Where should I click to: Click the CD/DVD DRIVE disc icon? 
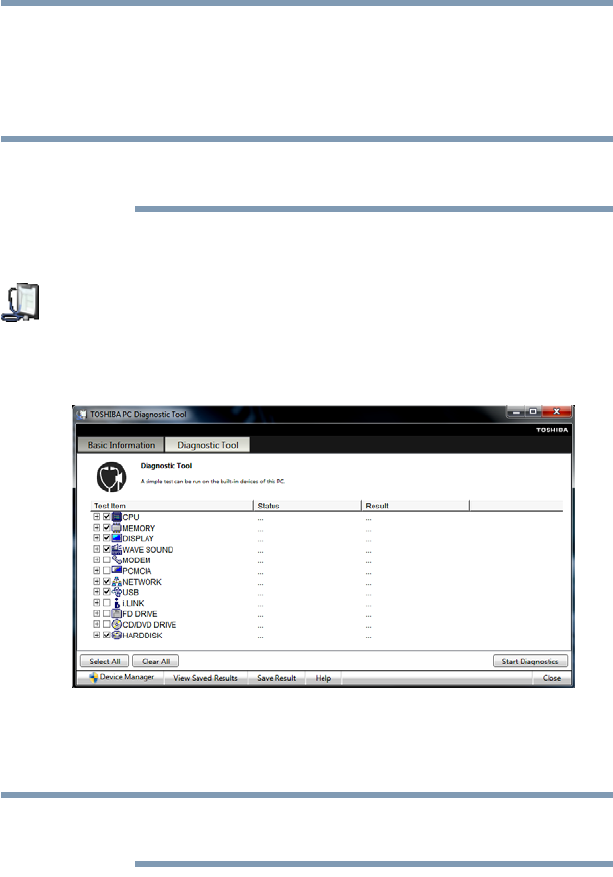coord(116,624)
